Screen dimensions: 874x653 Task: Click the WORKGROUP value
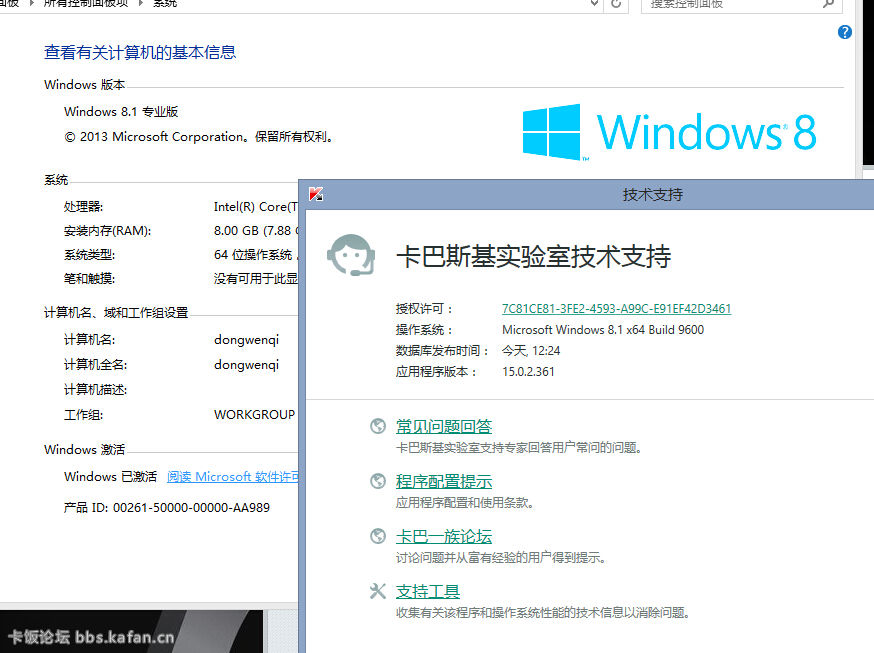click(254, 415)
